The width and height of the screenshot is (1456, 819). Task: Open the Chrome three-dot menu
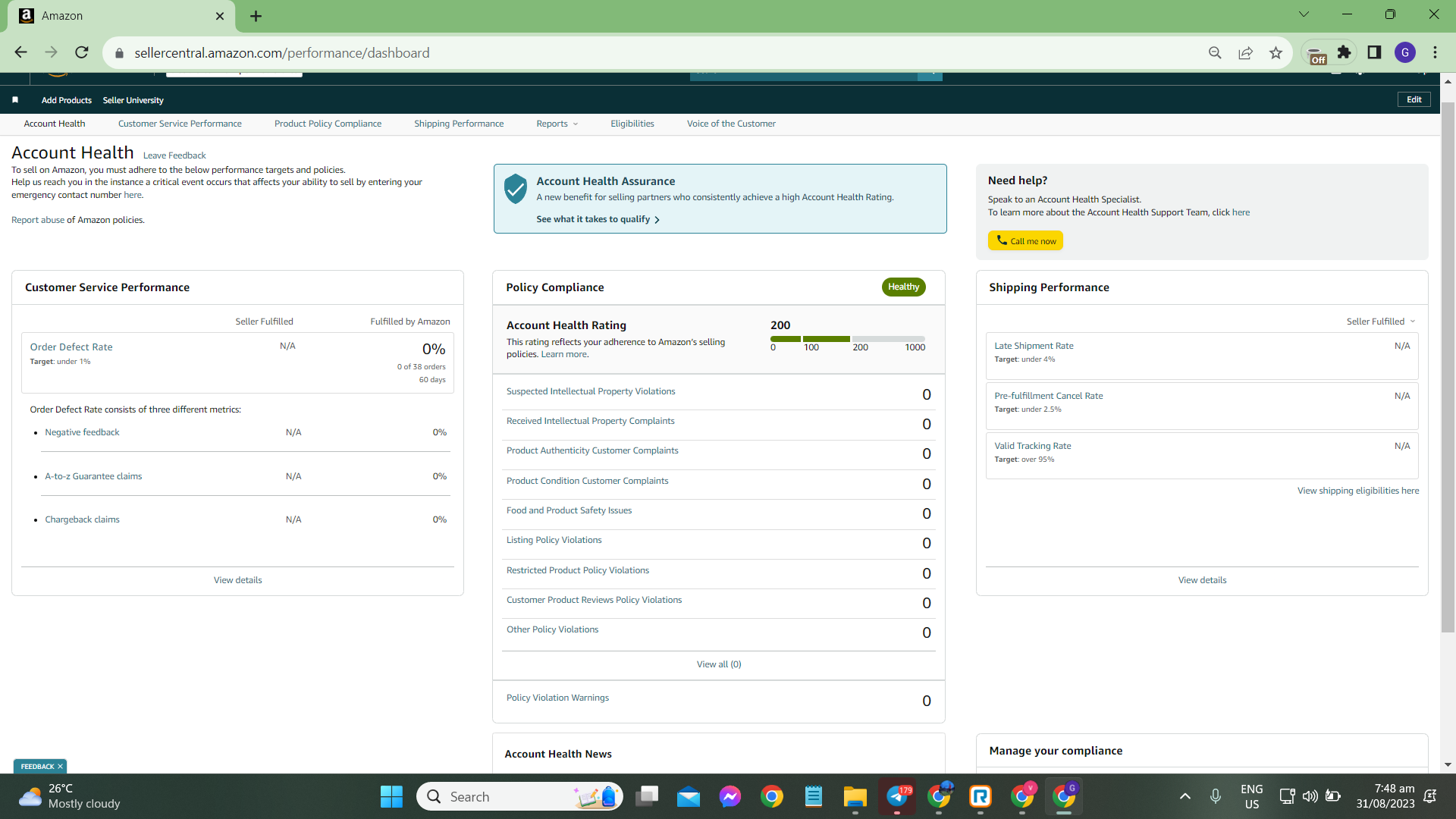(x=1436, y=52)
